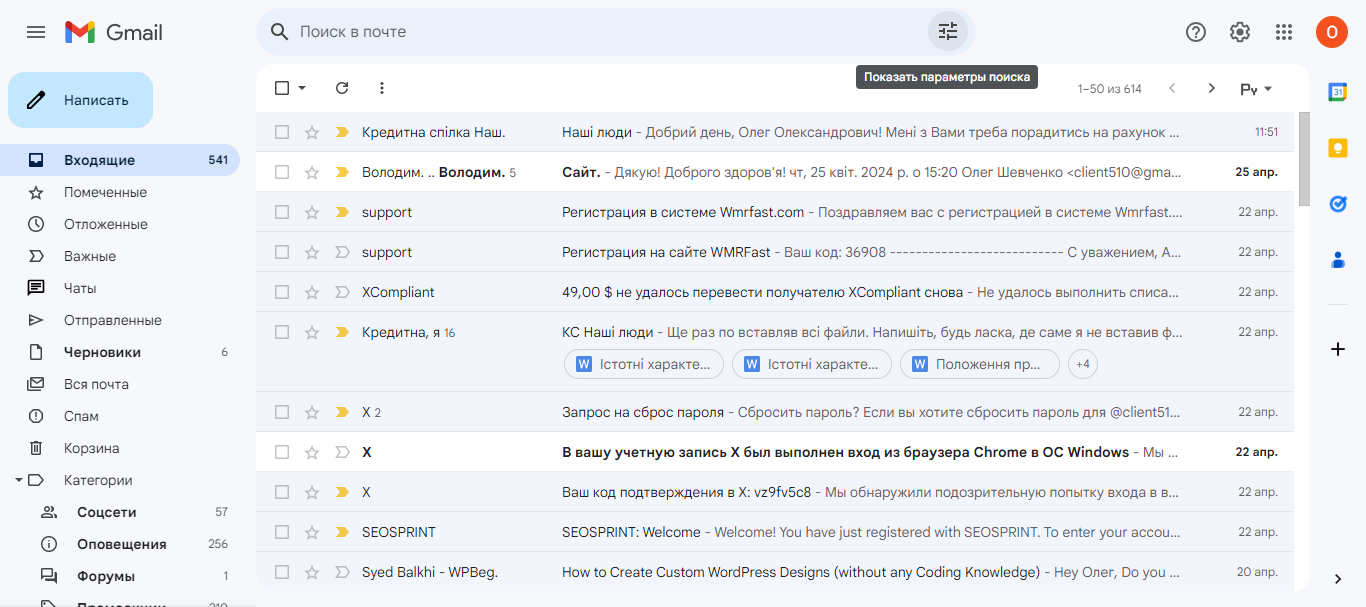Viewport: 1366px width, 607px height.
Task: Expand the select-all dropdown arrow
Action: 302,88
